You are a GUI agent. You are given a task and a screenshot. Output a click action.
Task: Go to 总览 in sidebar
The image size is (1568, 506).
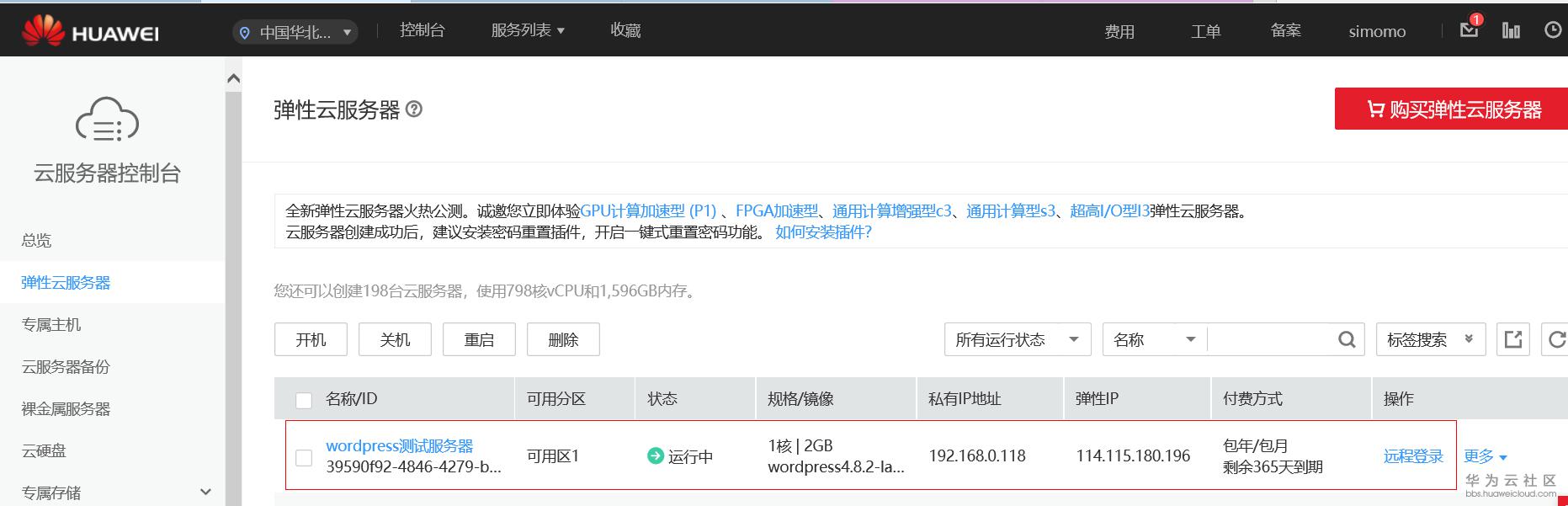coord(36,241)
